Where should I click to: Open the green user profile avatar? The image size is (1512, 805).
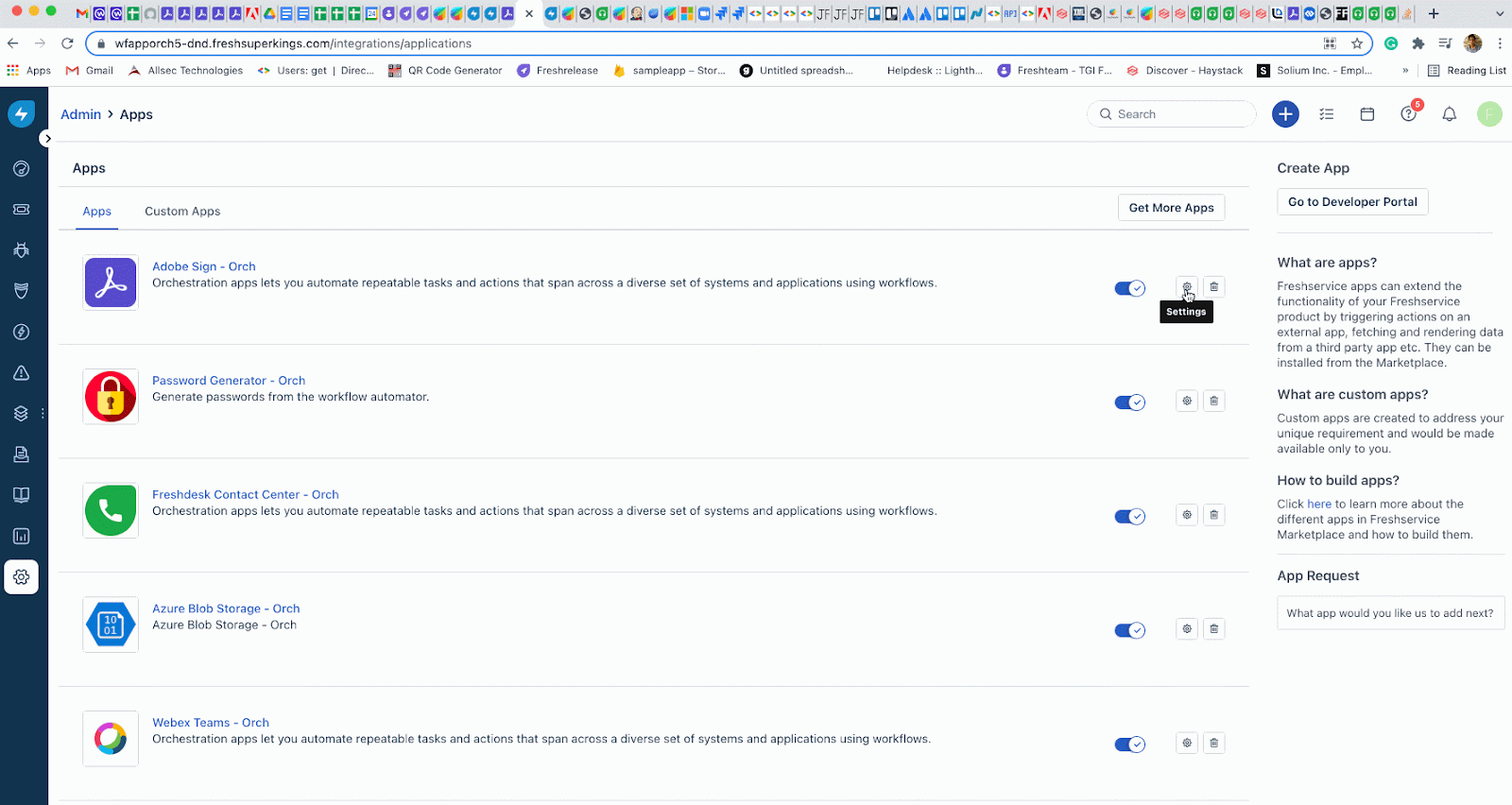[x=1490, y=114]
